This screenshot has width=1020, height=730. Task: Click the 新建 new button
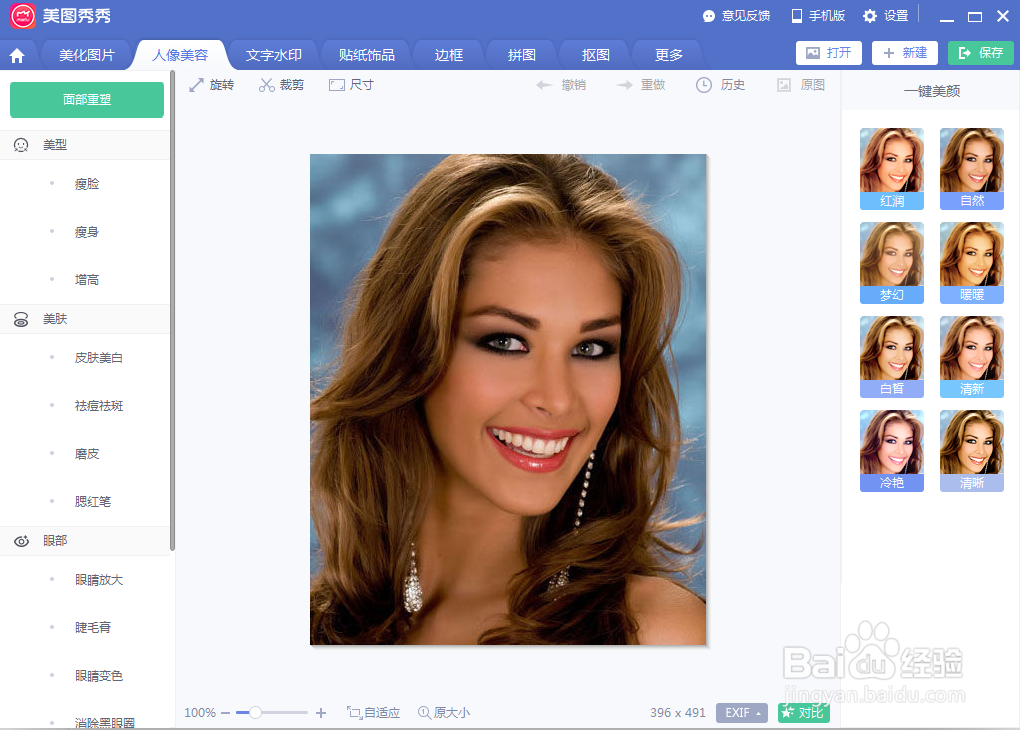(905, 53)
